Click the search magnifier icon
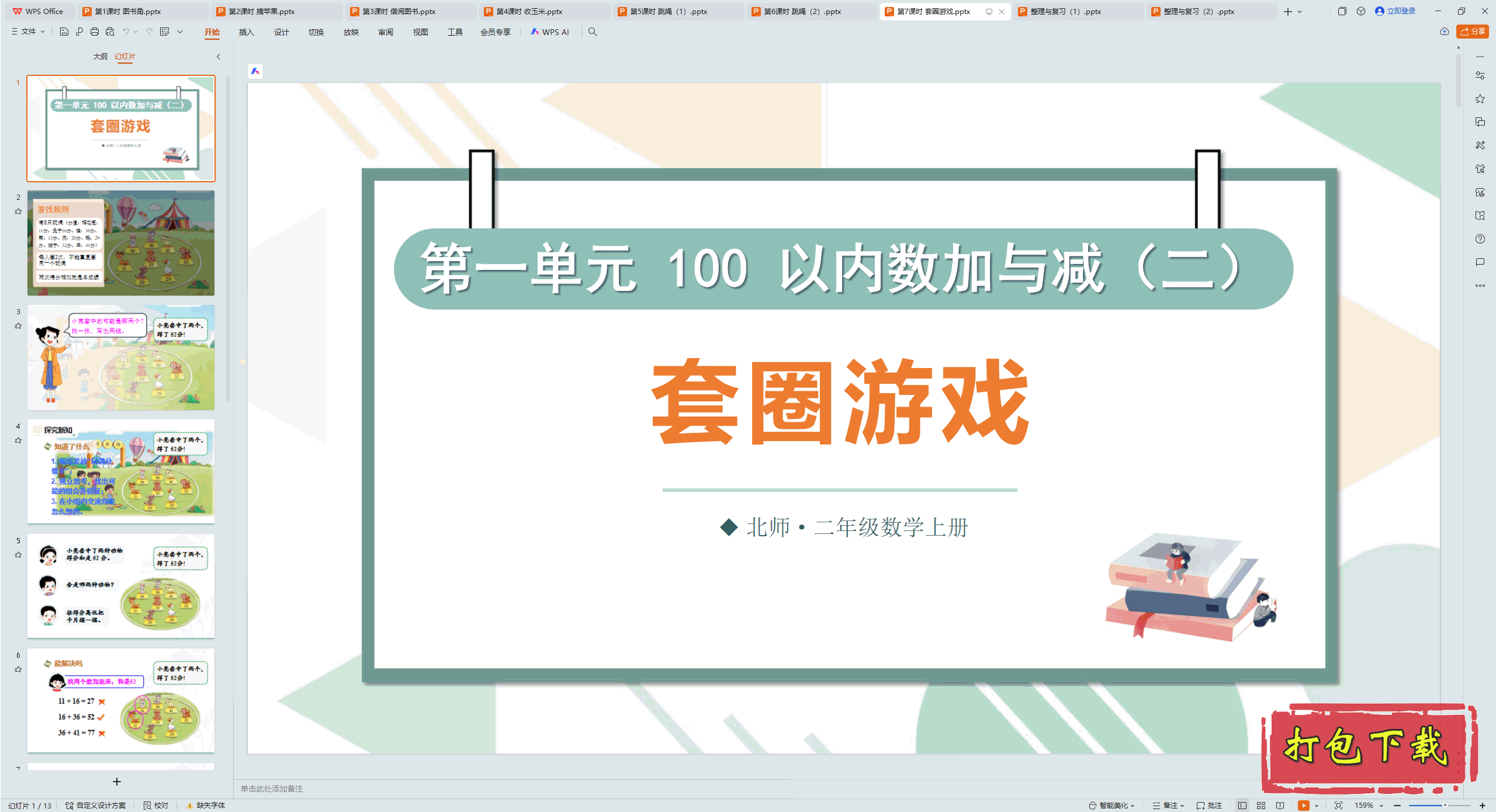The width and height of the screenshot is (1496, 812). click(593, 32)
